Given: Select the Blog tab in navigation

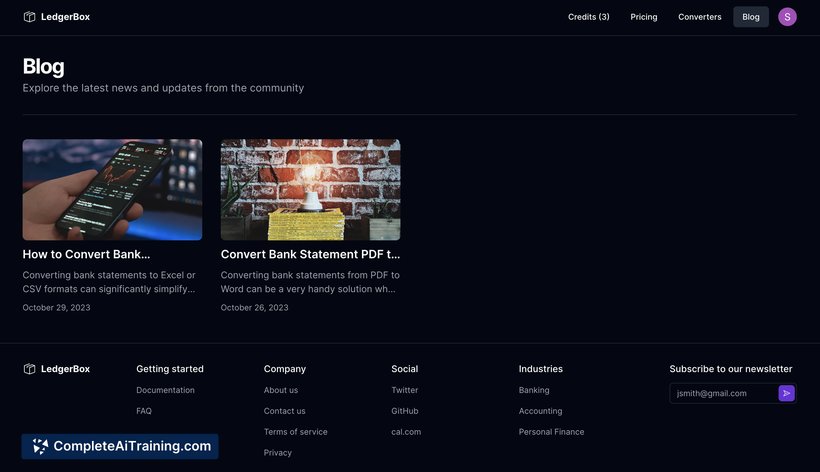Looking at the screenshot, I should pyautogui.click(x=750, y=17).
